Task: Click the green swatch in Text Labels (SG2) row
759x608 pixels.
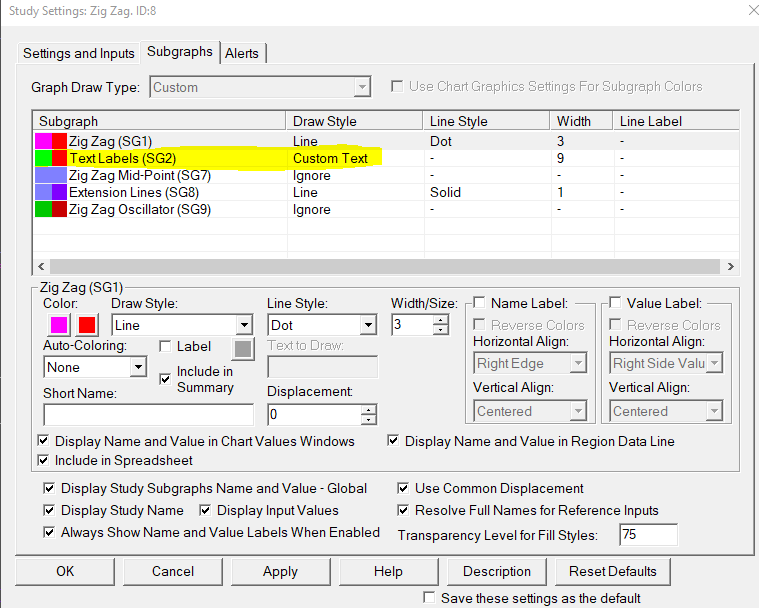Action: tap(43, 158)
